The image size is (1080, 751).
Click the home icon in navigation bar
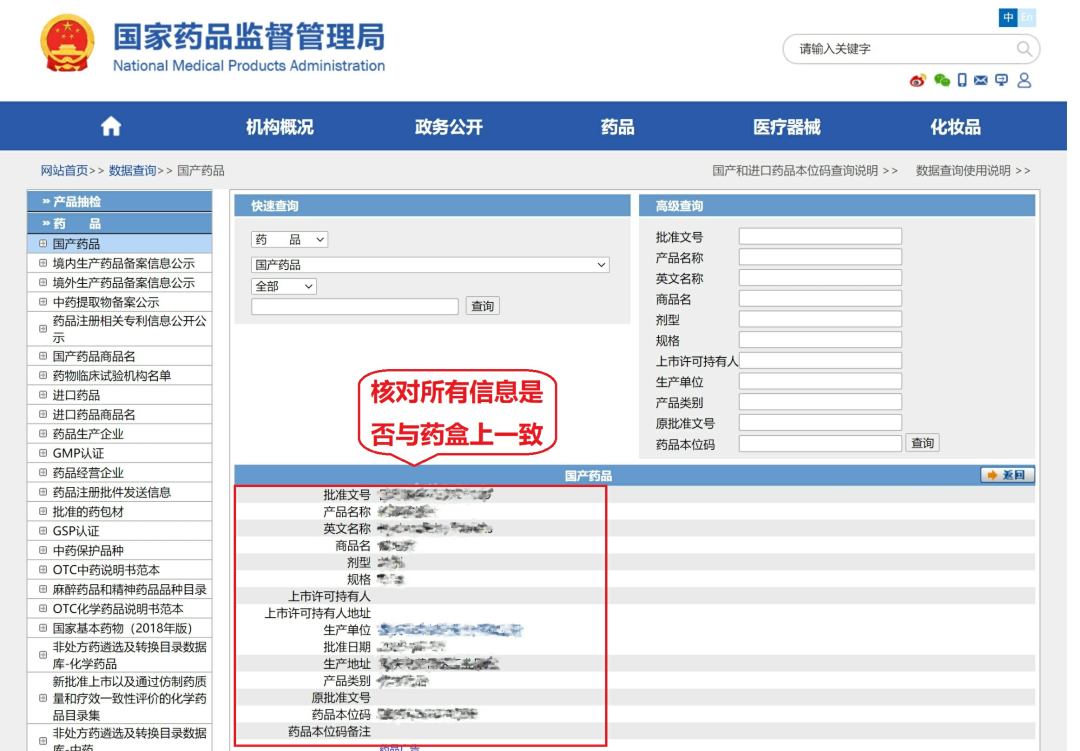click(x=111, y=127)
